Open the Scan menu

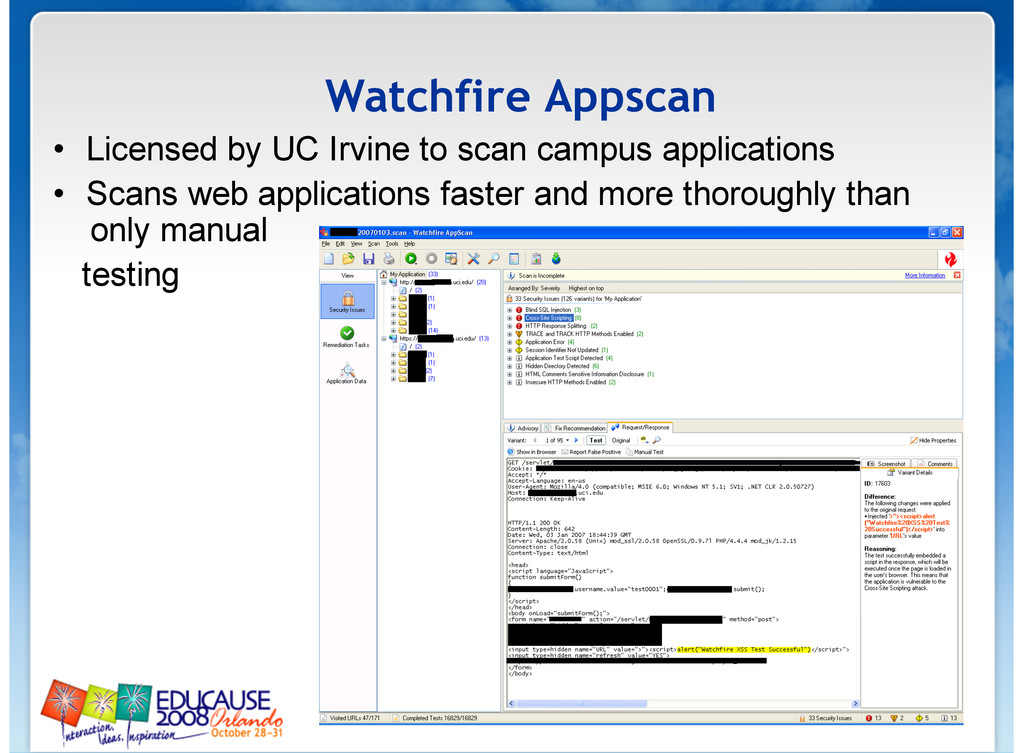click(374, 244)
